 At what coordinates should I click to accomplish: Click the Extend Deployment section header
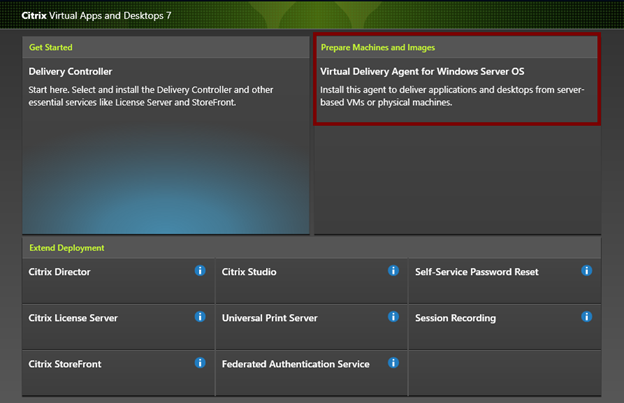[x=67, y=248]
